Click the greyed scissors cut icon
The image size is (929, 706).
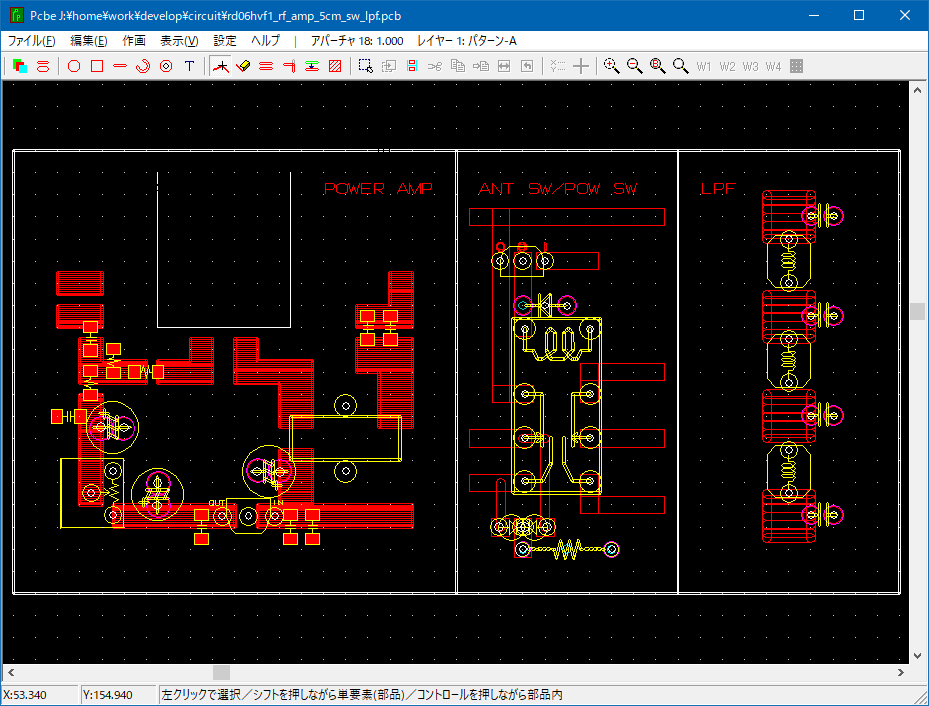coord(435,66)
